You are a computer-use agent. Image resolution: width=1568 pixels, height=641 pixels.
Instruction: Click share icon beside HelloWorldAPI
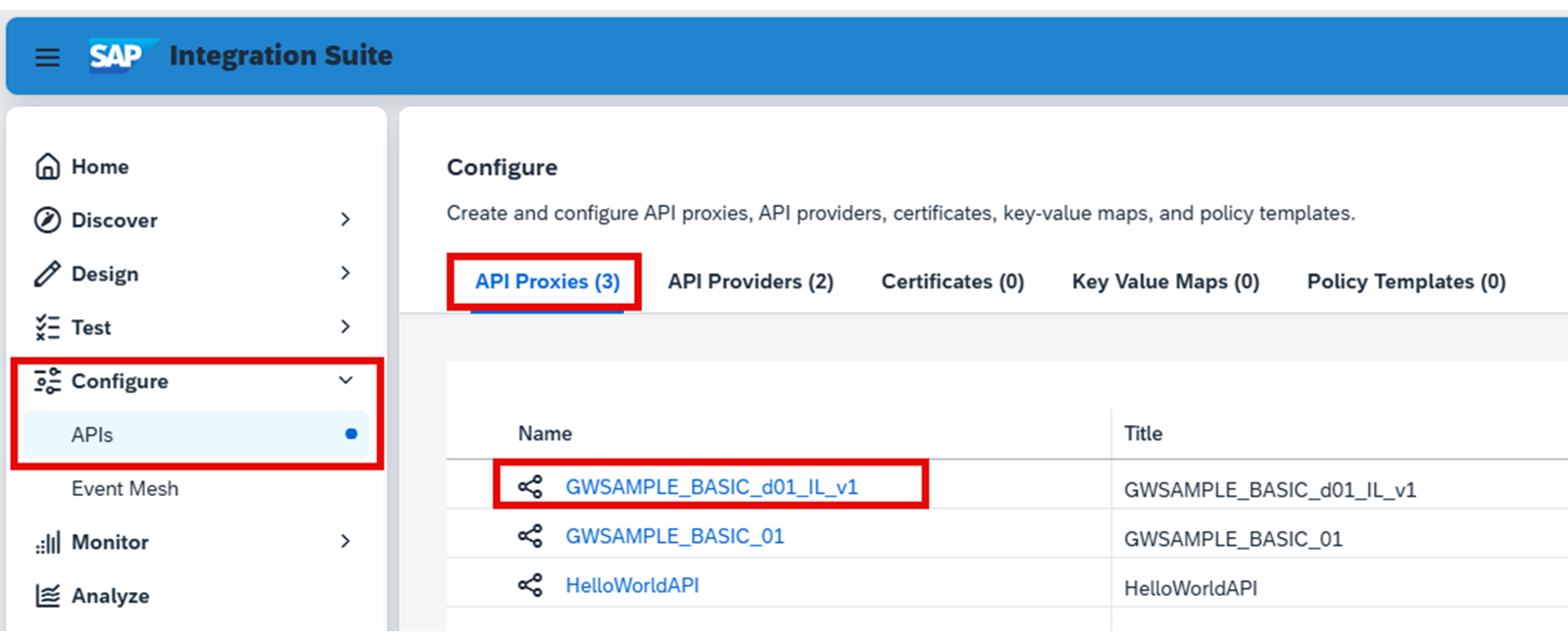pos(530,585)
